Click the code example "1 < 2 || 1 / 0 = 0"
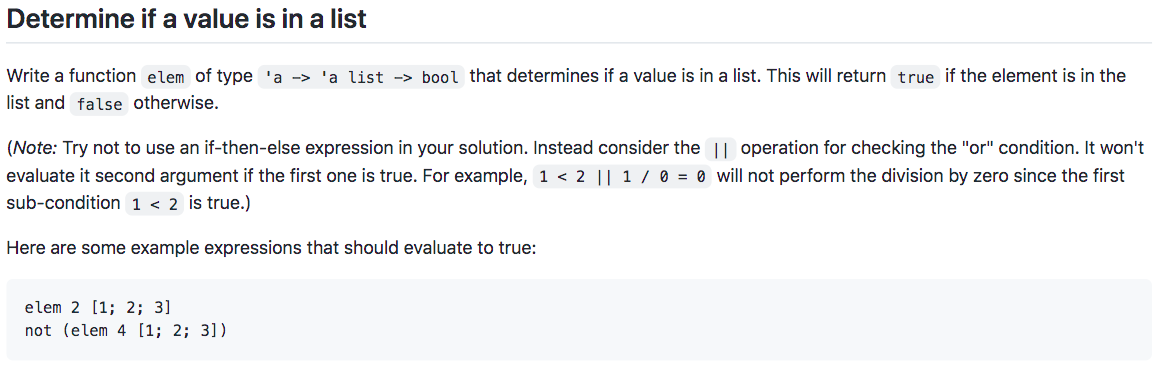 622,177
